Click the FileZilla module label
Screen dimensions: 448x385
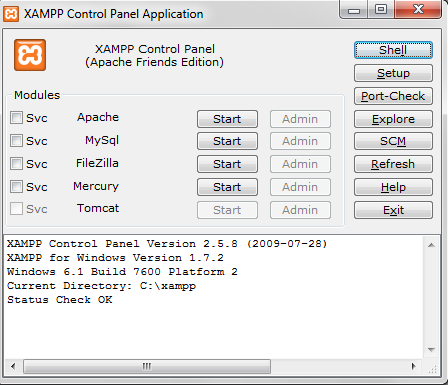97,163
